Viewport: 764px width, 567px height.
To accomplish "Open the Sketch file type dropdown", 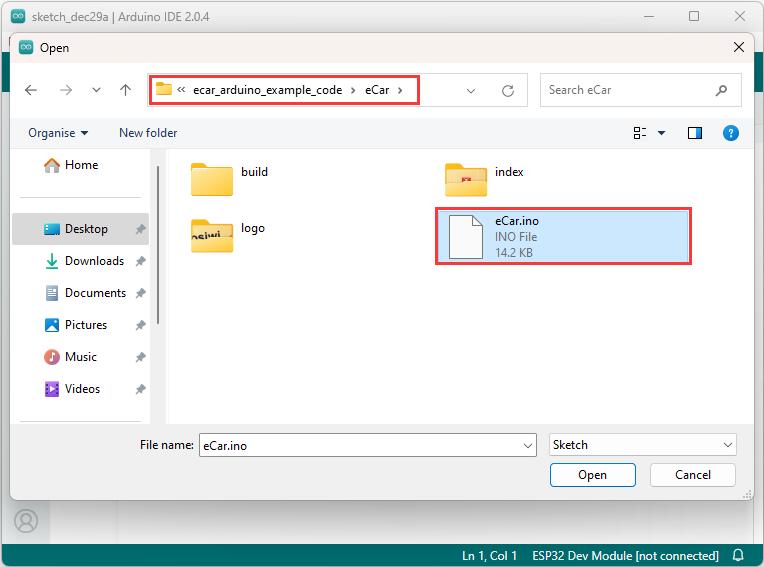I will click(642, 445).
